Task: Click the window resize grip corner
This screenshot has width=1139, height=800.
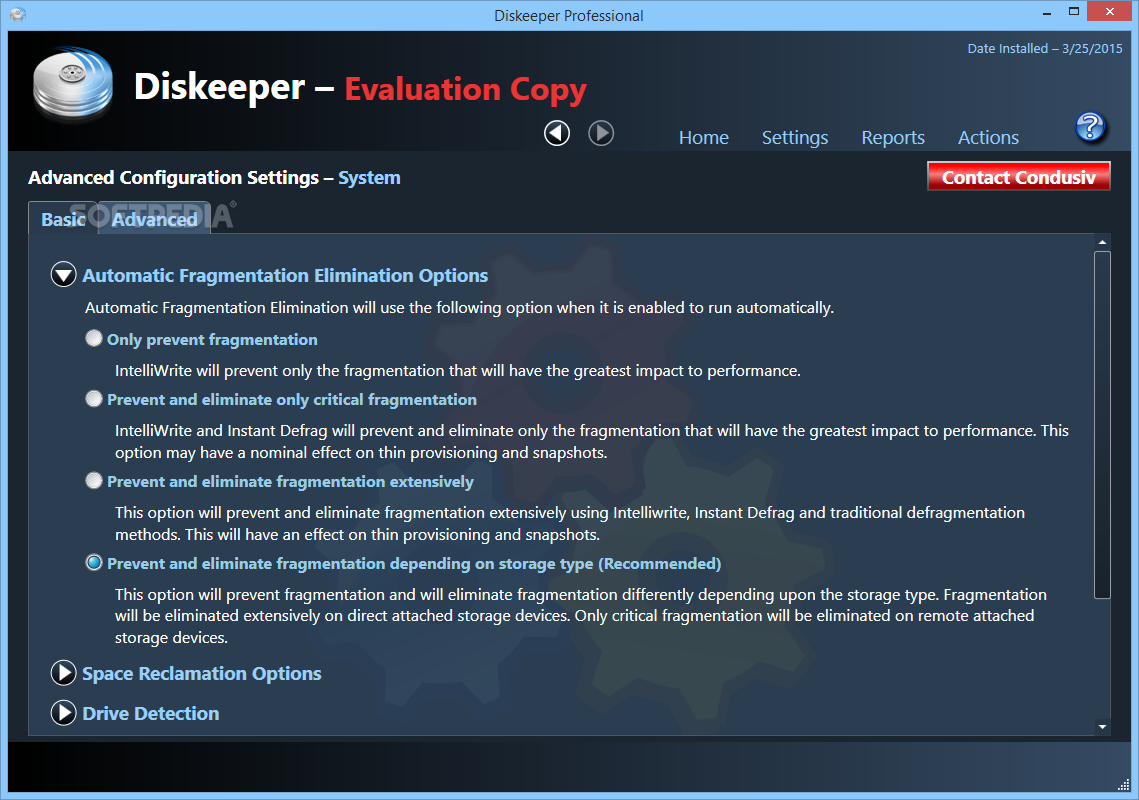Action: tap(1124, 785)
